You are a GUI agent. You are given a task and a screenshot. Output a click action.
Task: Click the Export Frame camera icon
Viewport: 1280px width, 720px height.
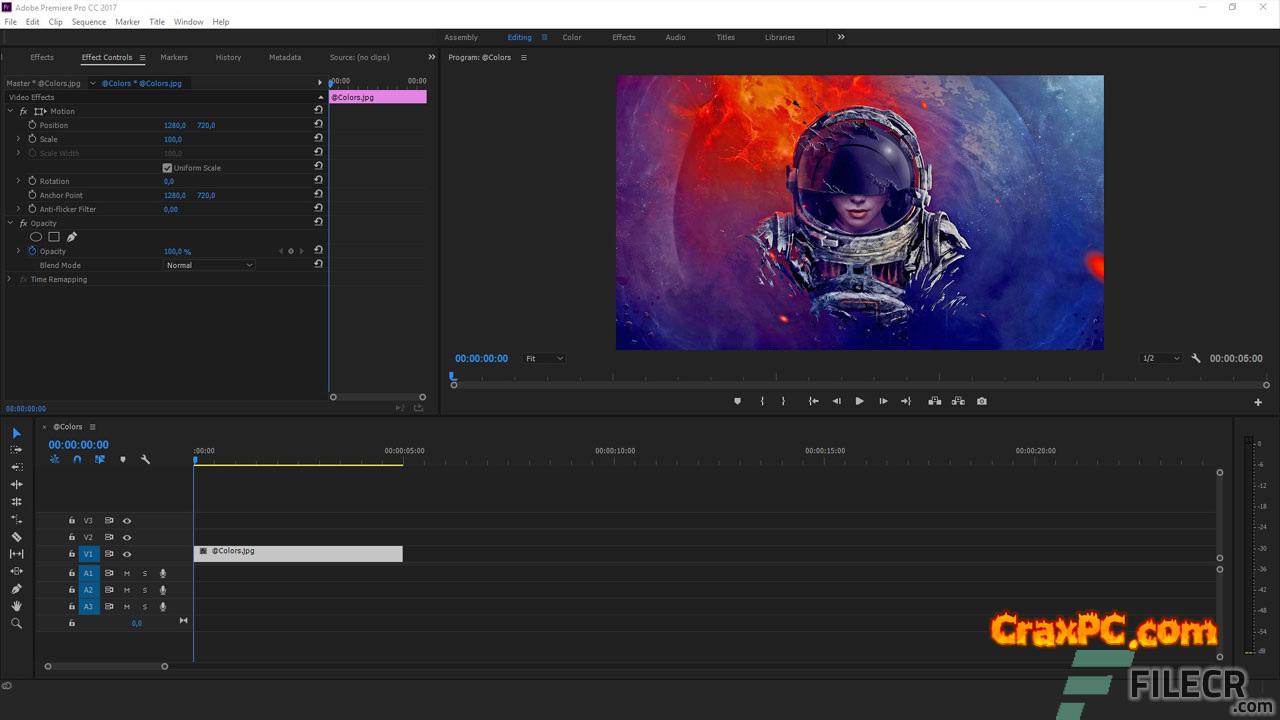981,401
